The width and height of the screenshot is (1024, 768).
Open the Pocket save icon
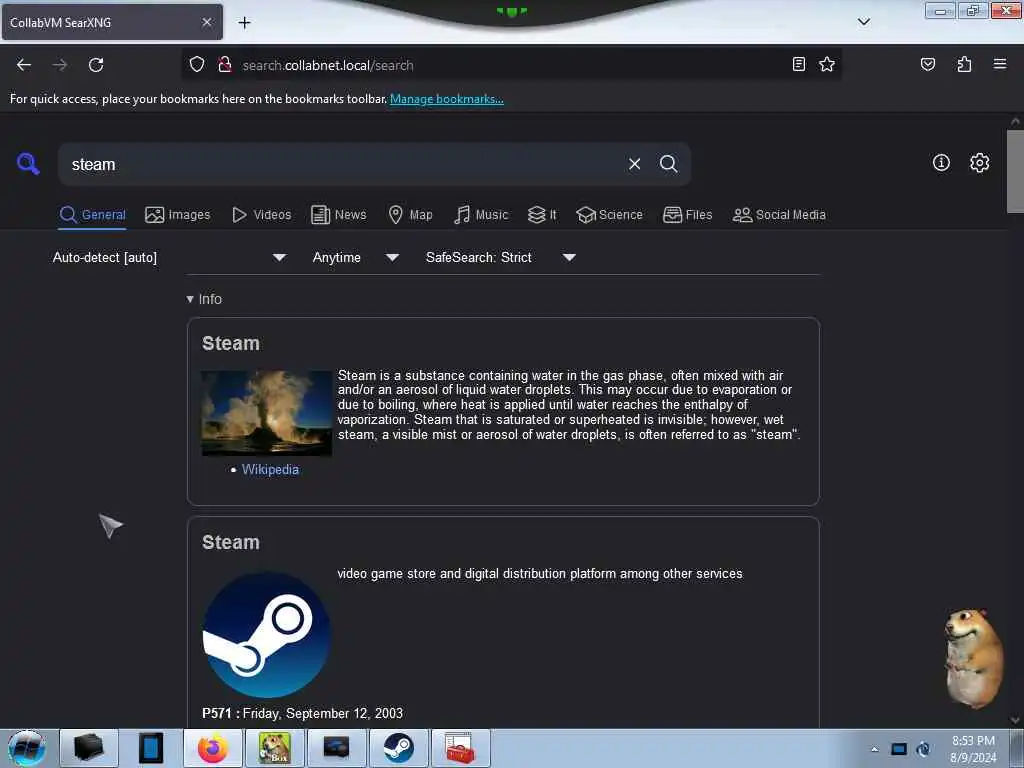tap(927, 64)
